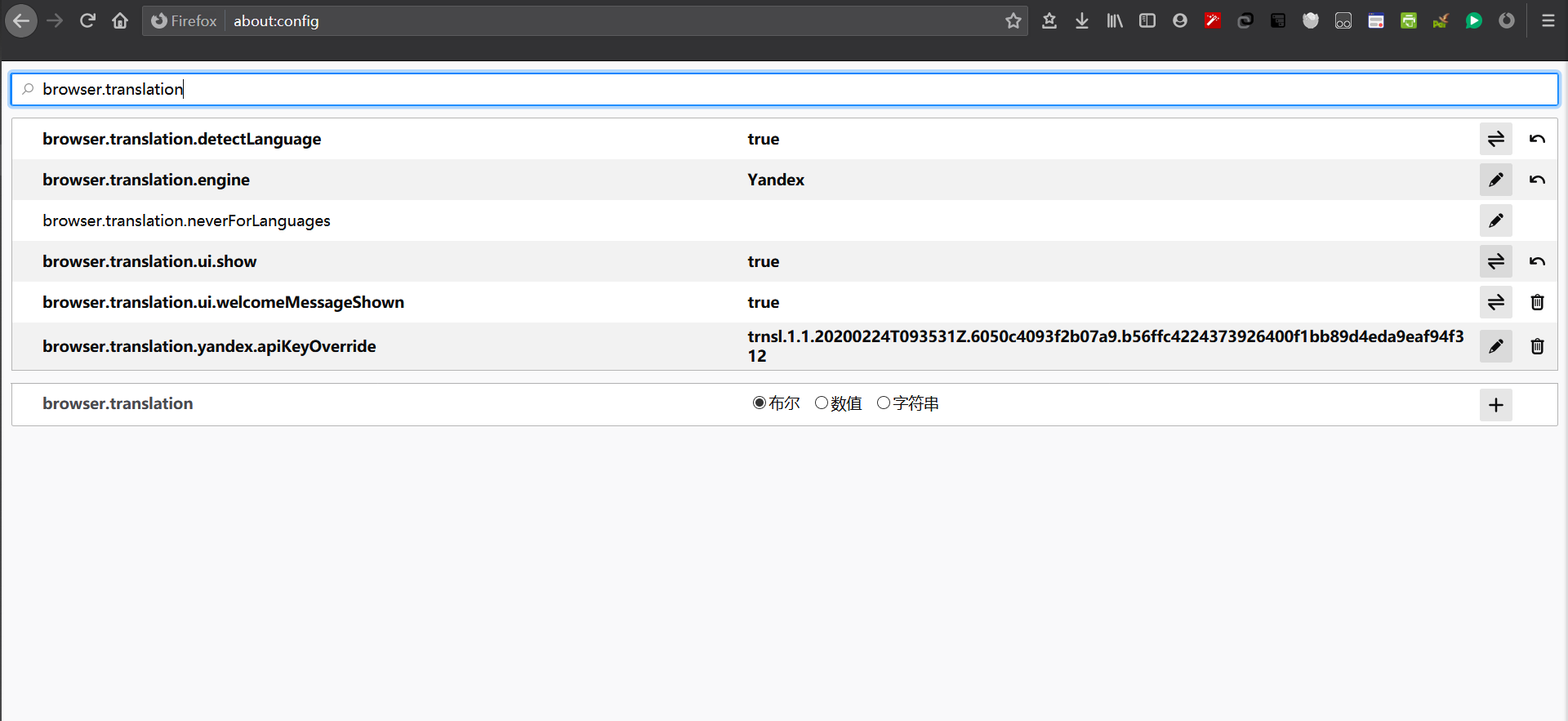
Task: Open the home page
Action: coord(120,20)
